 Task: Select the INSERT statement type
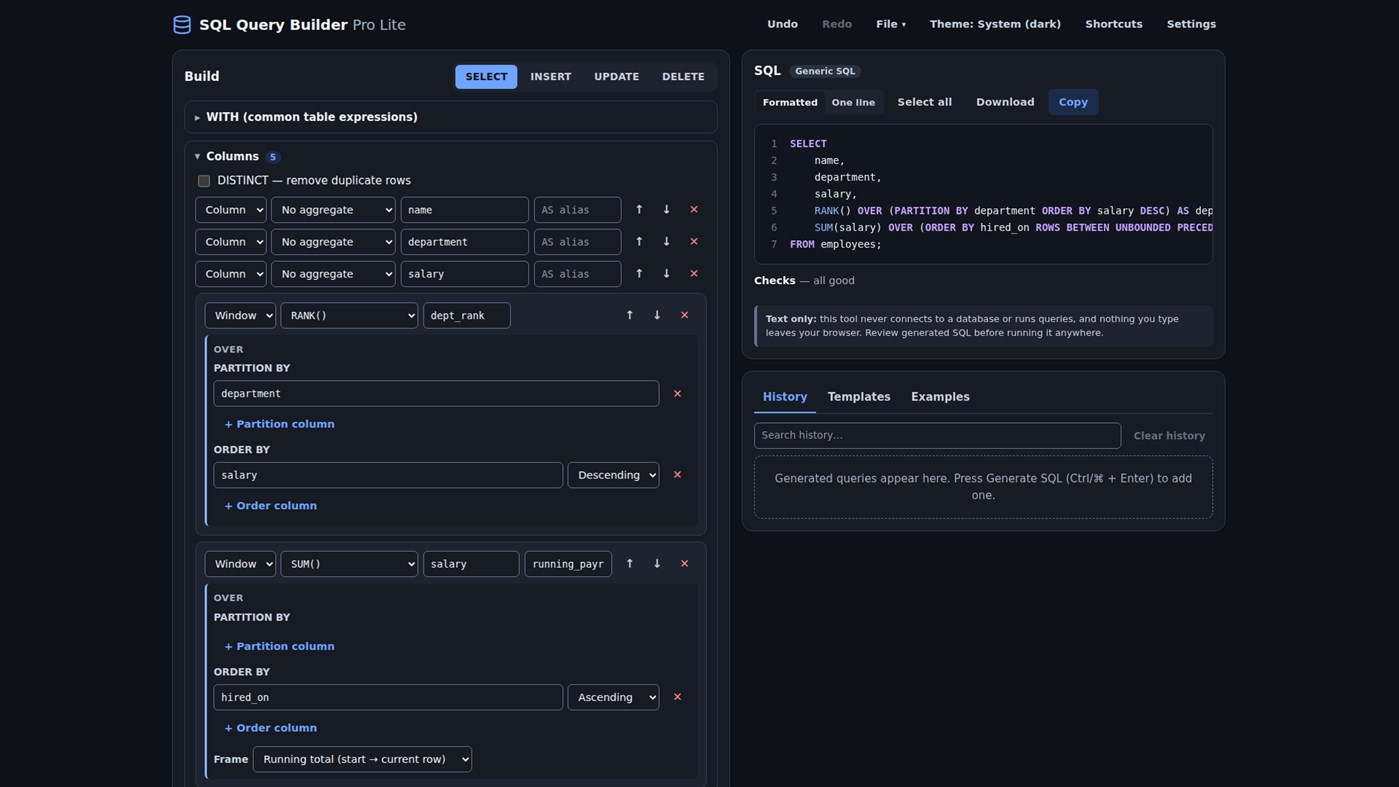tap(551, 77)
